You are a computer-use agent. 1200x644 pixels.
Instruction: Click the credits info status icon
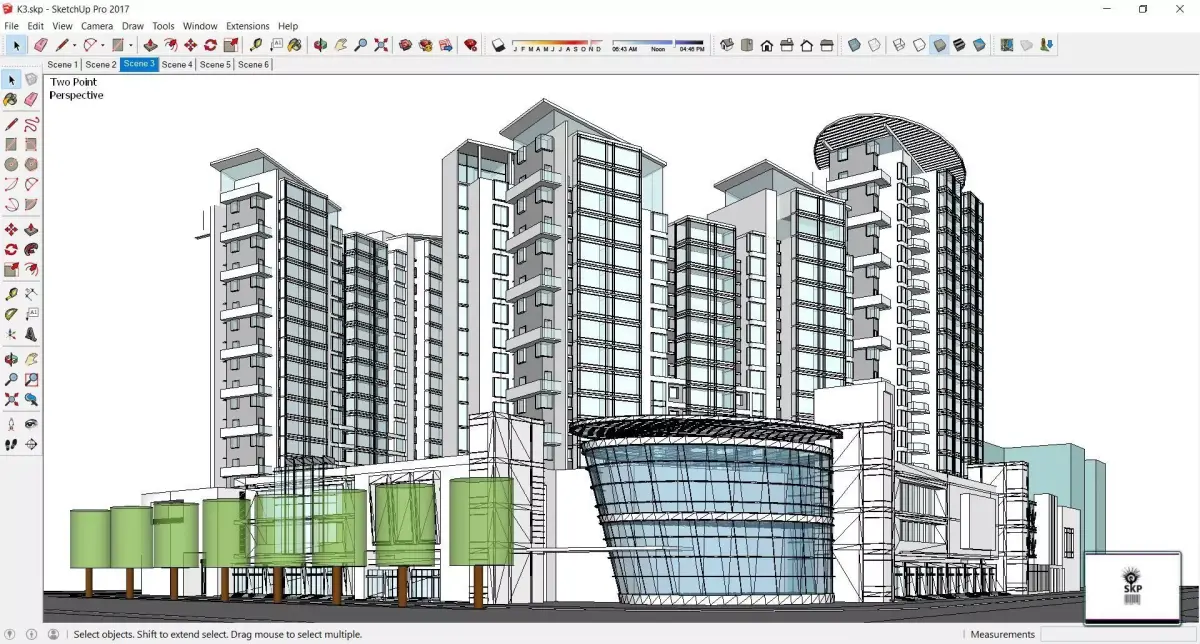(31, 634)
